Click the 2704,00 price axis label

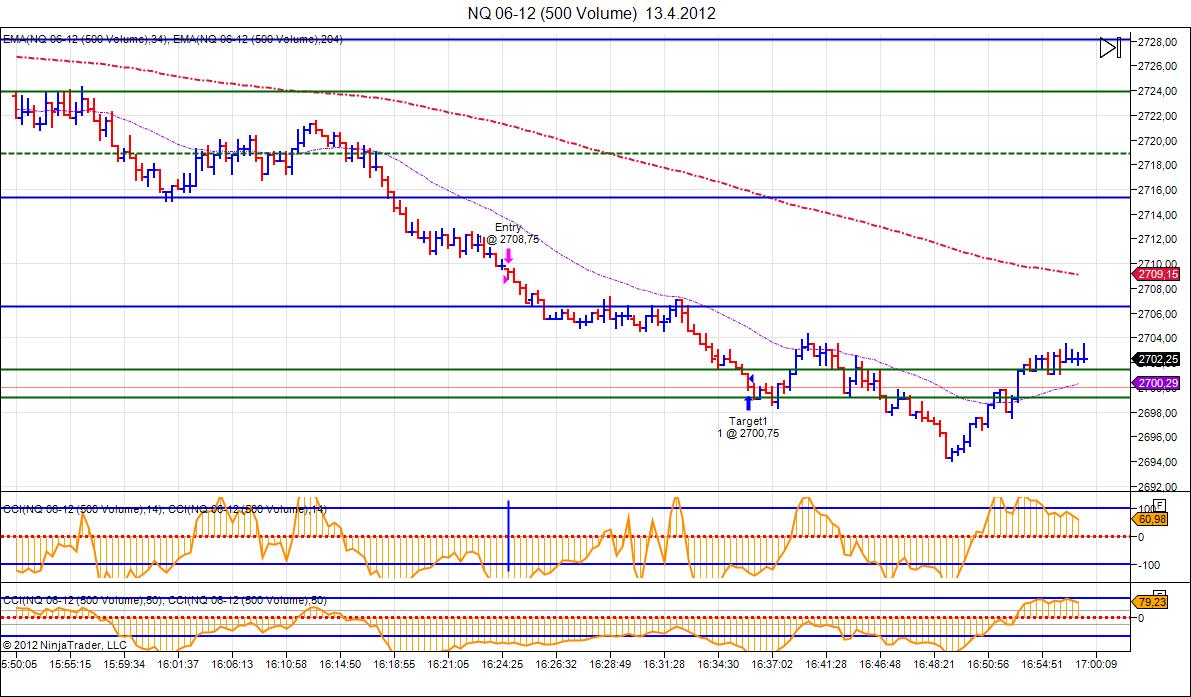point(1157,338)
